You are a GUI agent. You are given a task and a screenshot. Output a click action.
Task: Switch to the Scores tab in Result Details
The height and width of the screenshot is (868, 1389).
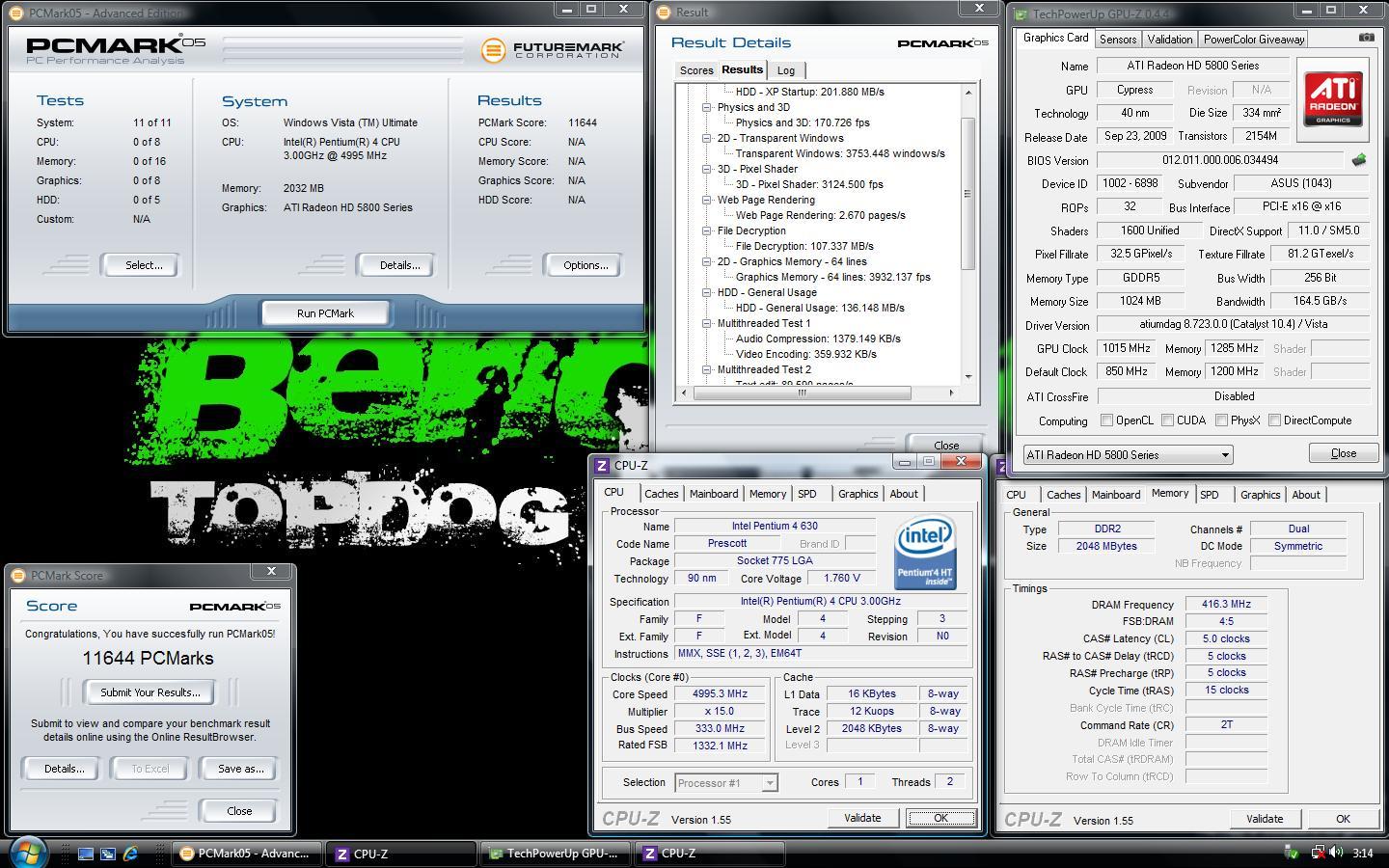(x=695, y=70)
